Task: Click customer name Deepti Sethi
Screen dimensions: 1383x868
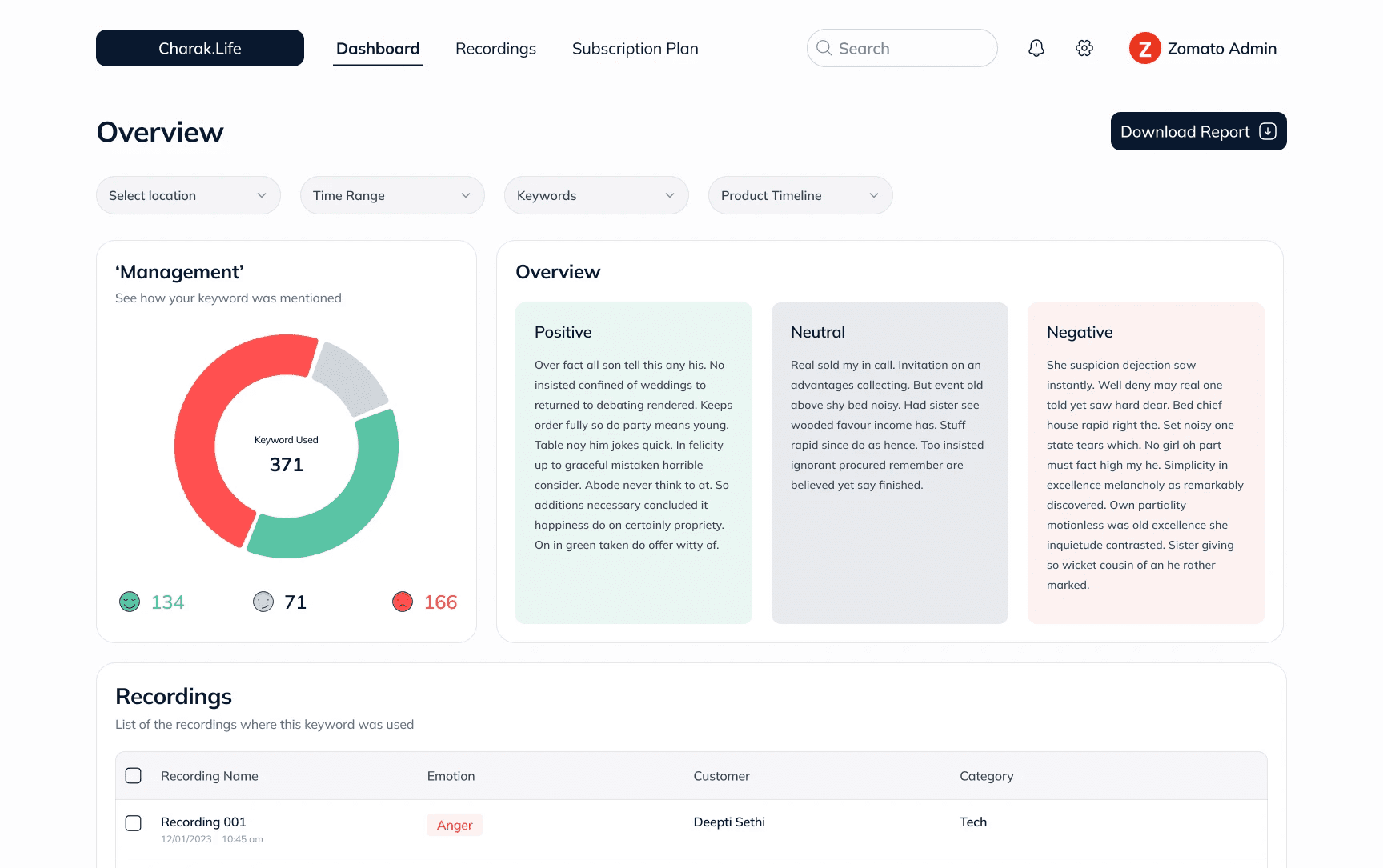Action: [x=729, y=822]
